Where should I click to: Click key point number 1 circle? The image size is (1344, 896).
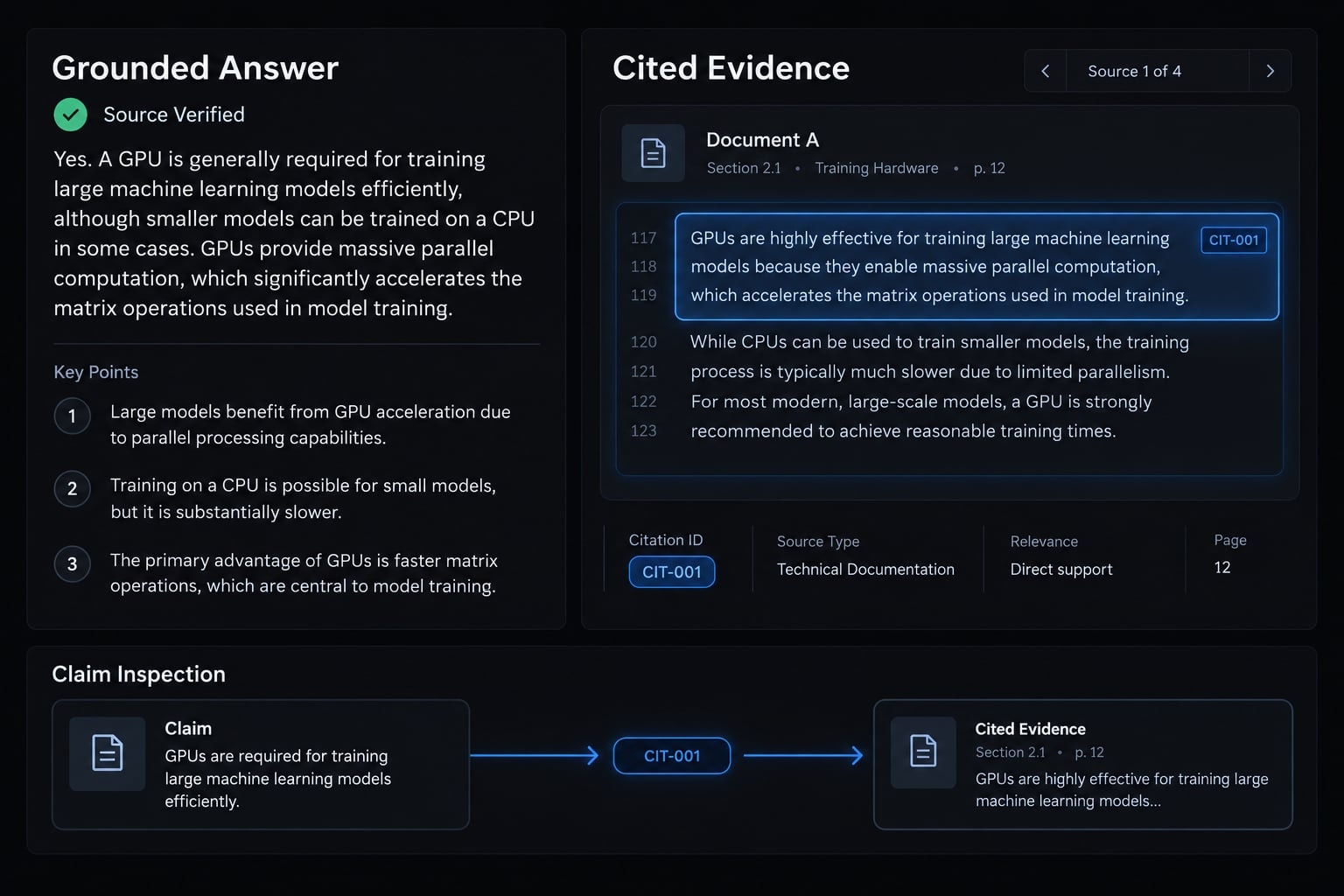tap(73, 416)
